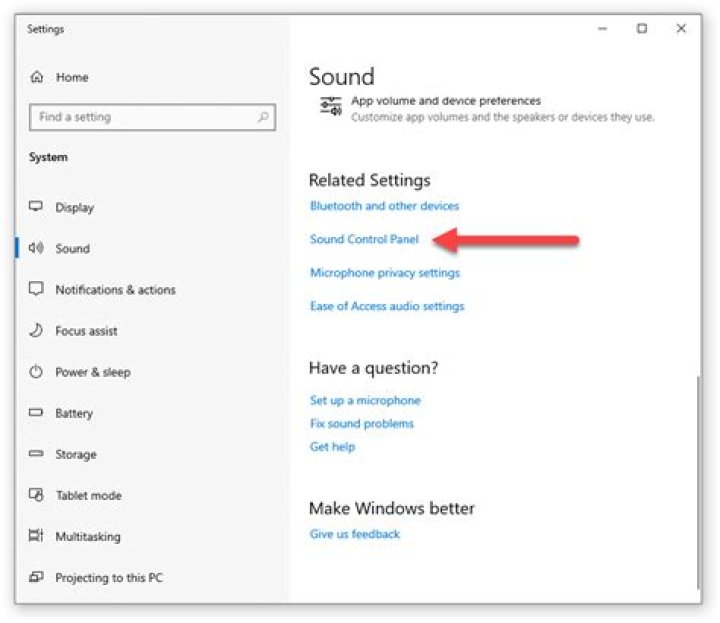720x623 pixels.
Task: Click the Make Windows better heading
Action: click(392, 508)
